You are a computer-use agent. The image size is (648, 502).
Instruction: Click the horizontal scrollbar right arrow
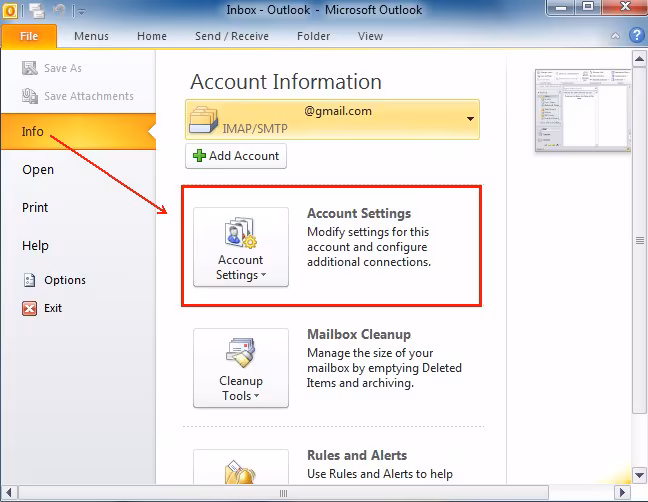click(x=622, y=492)
